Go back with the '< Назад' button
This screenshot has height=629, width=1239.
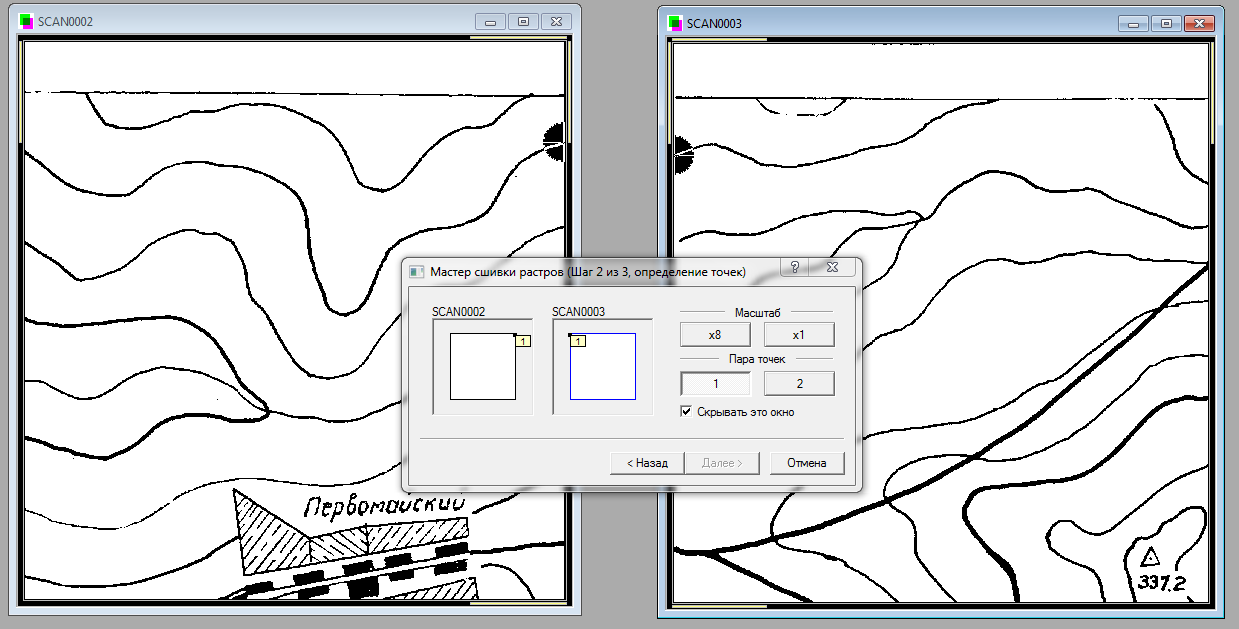click(646, 463)
